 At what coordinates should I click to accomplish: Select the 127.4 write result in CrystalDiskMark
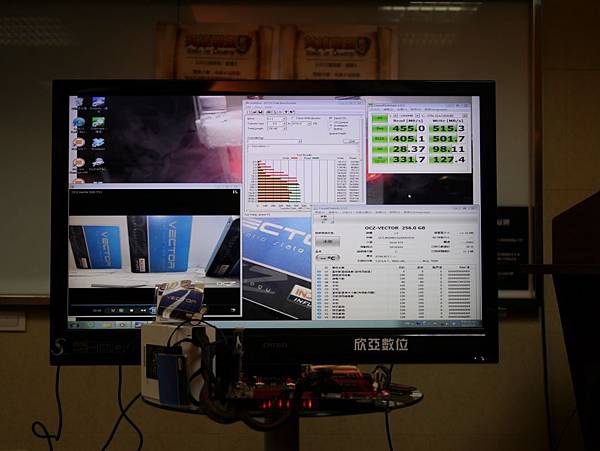(448, 160)
